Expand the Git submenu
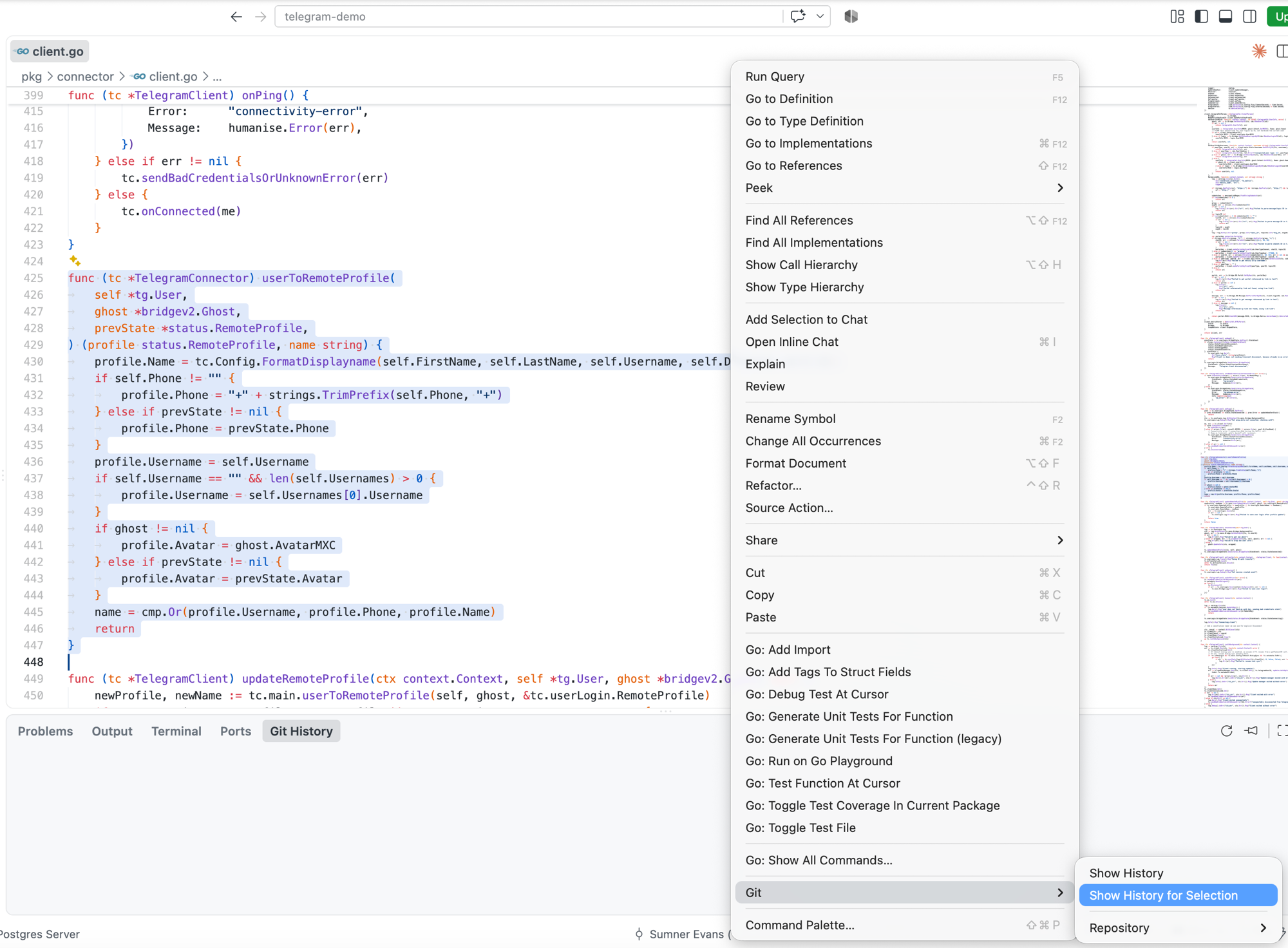Viewport: 1288px width, 948px height. click(904, 893)
